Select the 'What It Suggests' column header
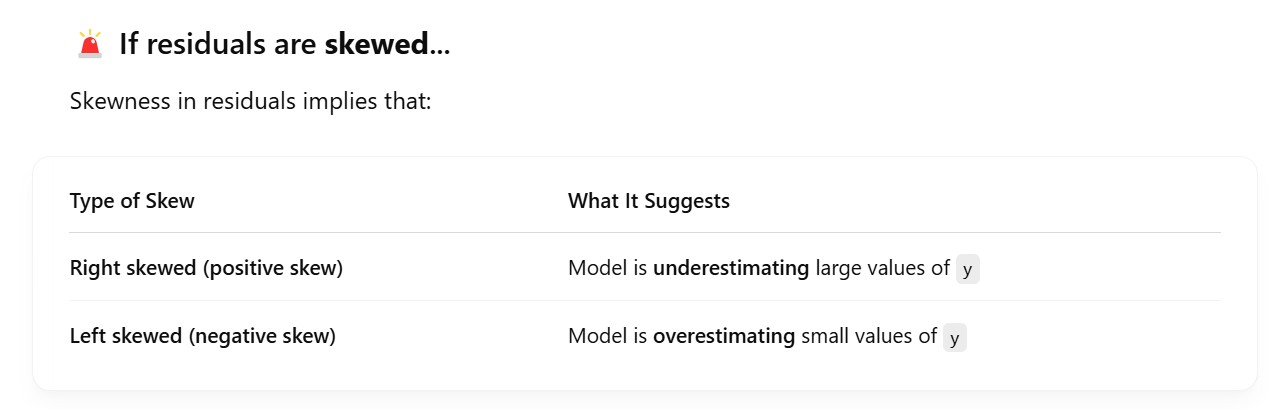1269x409 pixels. [x=649, y=201]
